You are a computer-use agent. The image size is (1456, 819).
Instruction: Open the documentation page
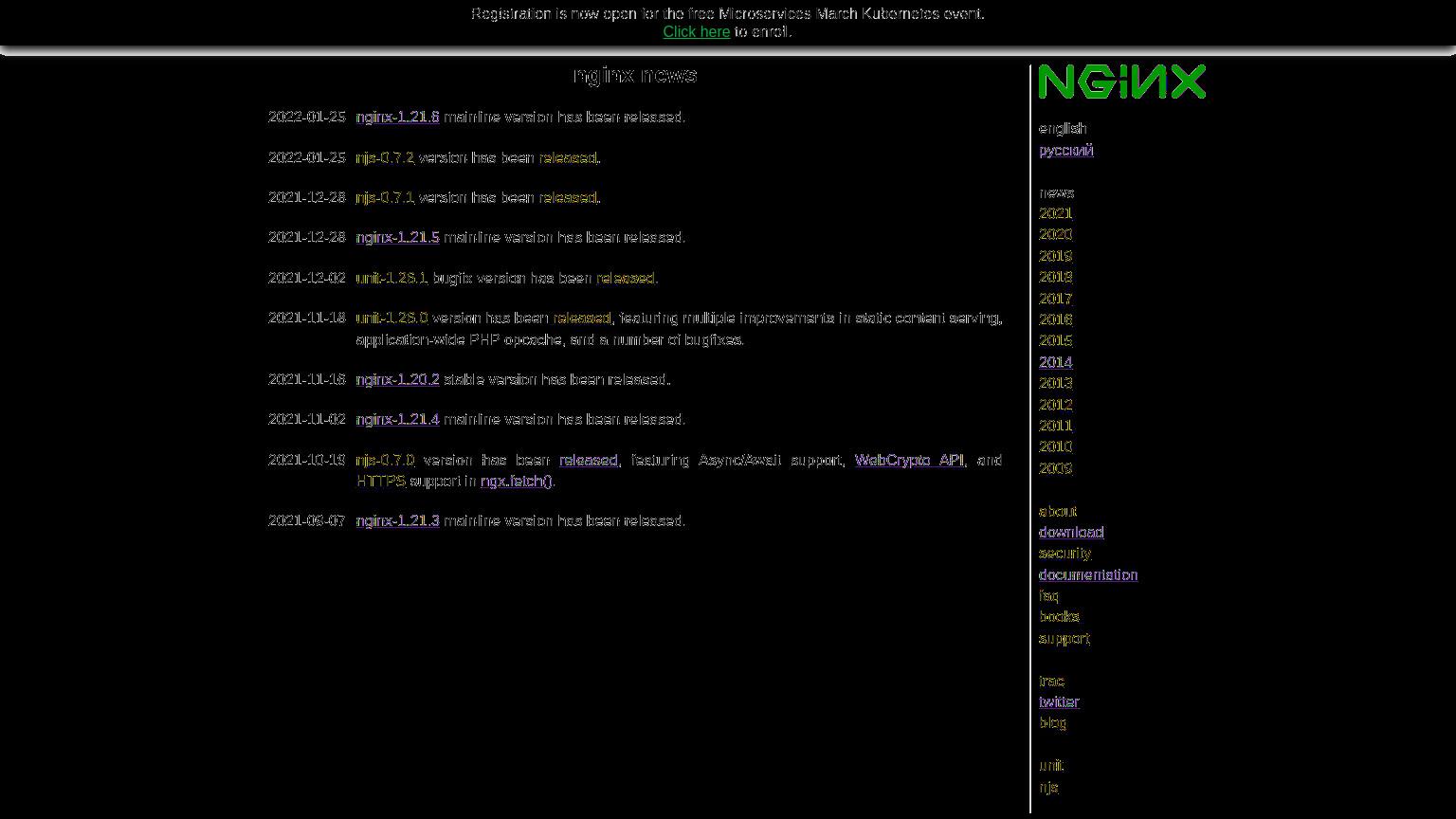[x=1088, y=575]
